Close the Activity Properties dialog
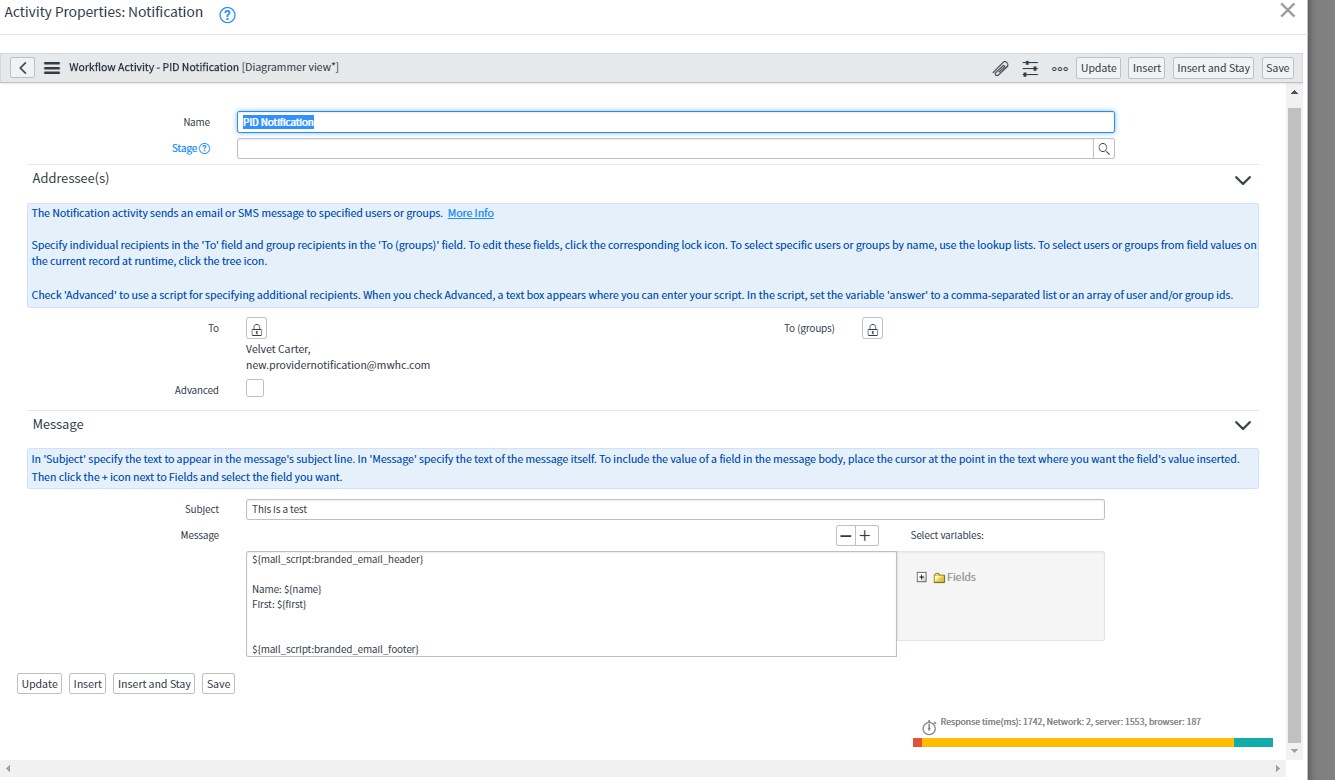Image resolution: width=1335 pixels, height=780 pixels. [x=1288, y=11]
